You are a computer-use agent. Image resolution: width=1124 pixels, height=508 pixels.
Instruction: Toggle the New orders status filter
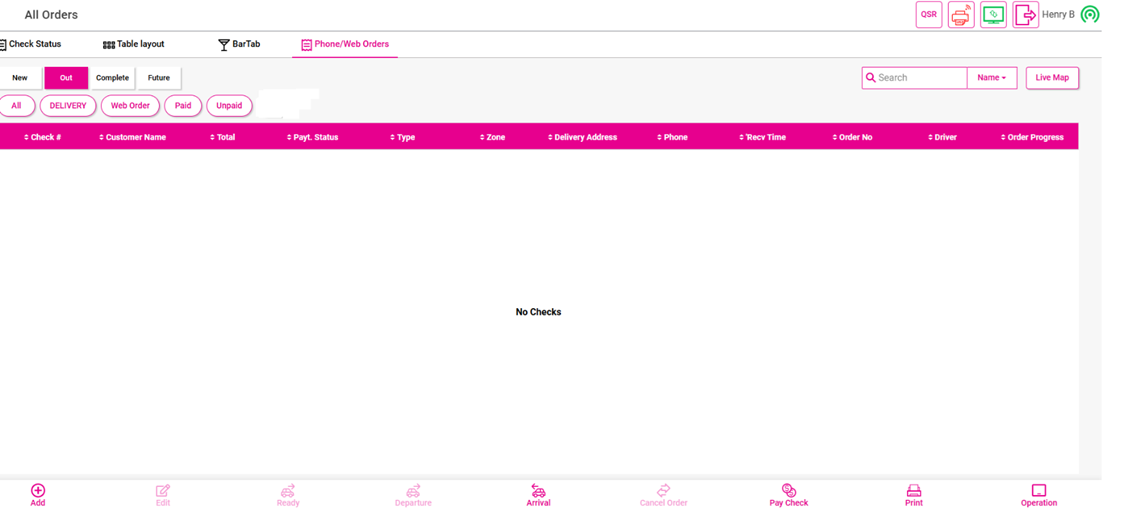pos(20,78)
